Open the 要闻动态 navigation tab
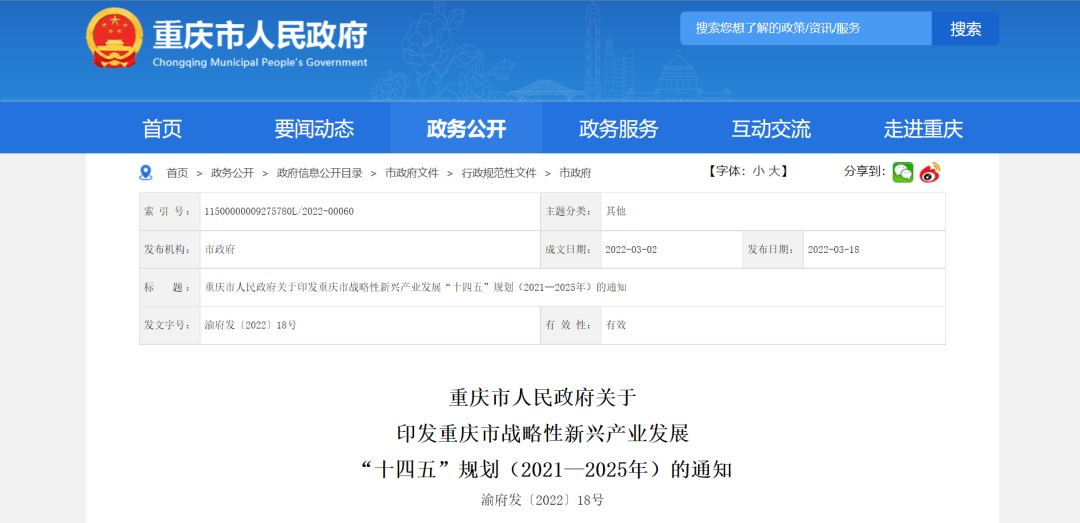This screenshot has height=523, width=1080. point(314,128)
